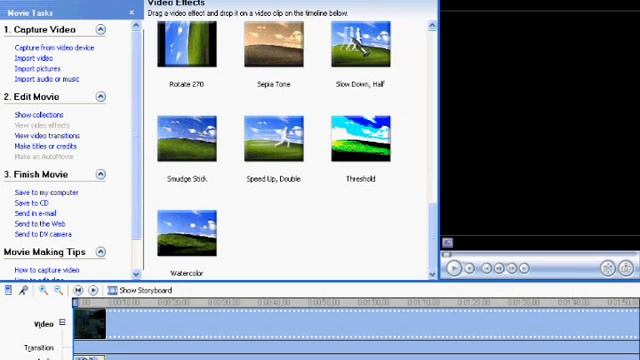Collapse the Movie Making Tips section
This screenshot has height=360, width=640.
tap(100, 252)
